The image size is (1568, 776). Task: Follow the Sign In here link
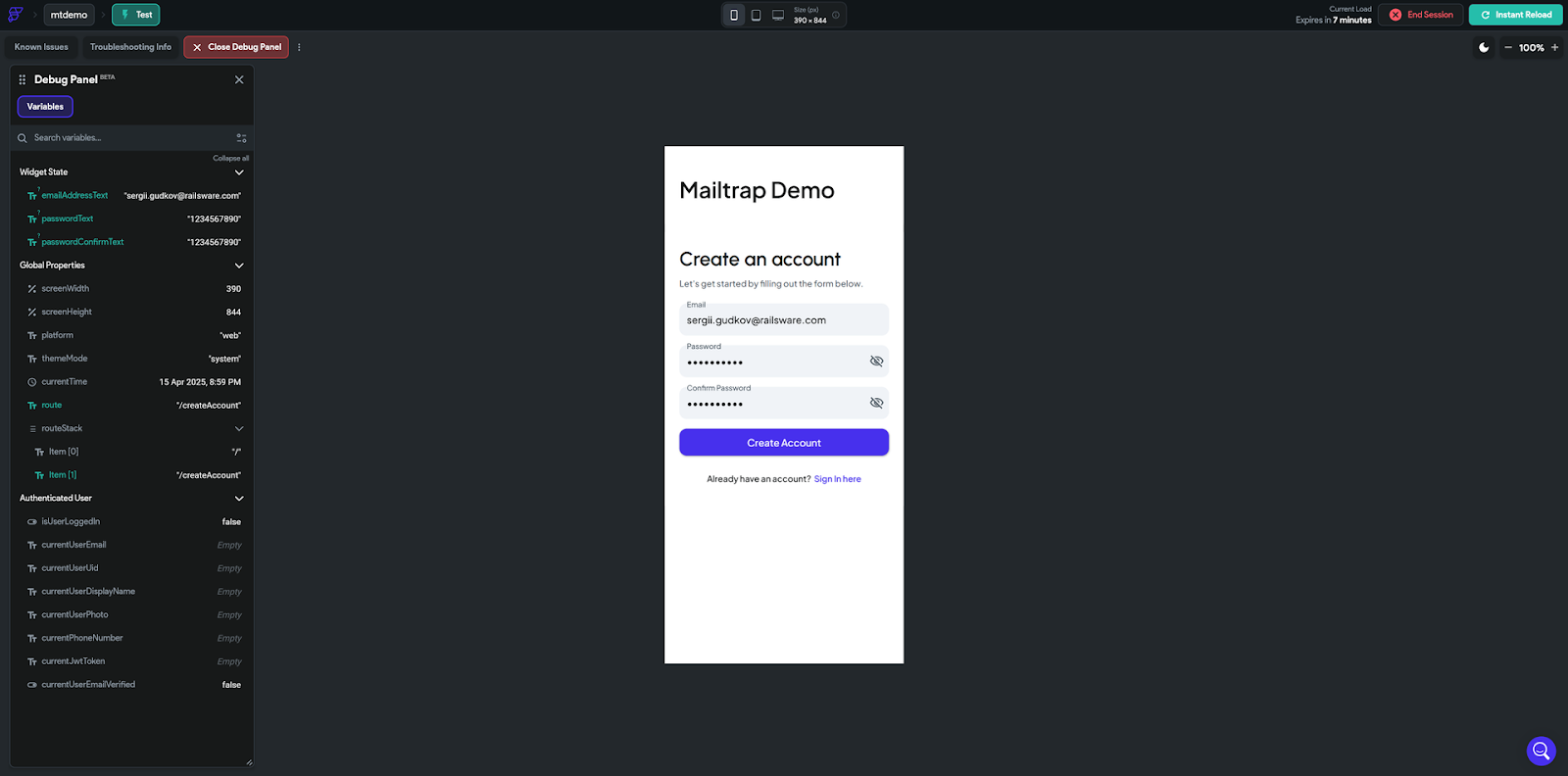coord(838,479)
